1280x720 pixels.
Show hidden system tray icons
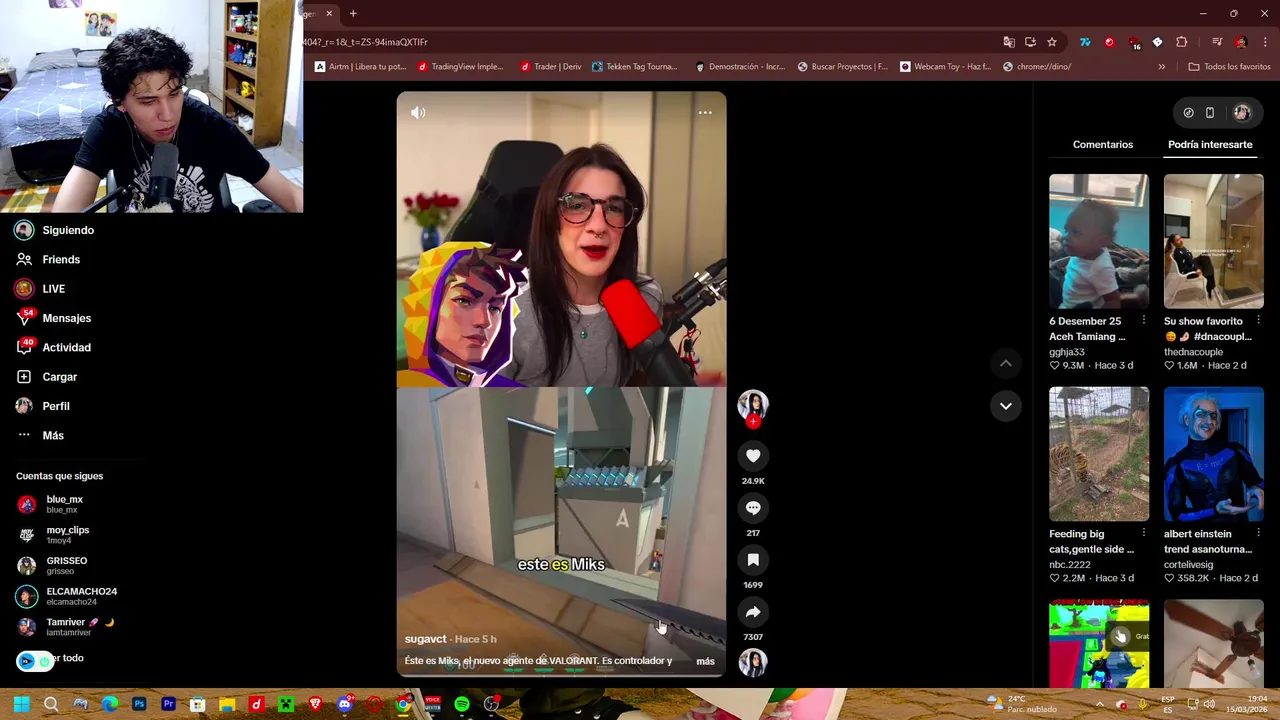pos(1099,704)
